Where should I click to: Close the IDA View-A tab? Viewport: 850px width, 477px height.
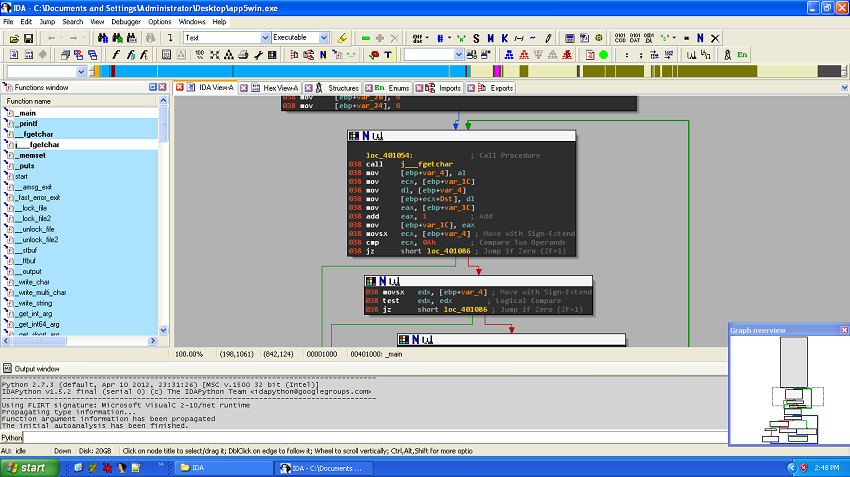[x=179, y=87]
